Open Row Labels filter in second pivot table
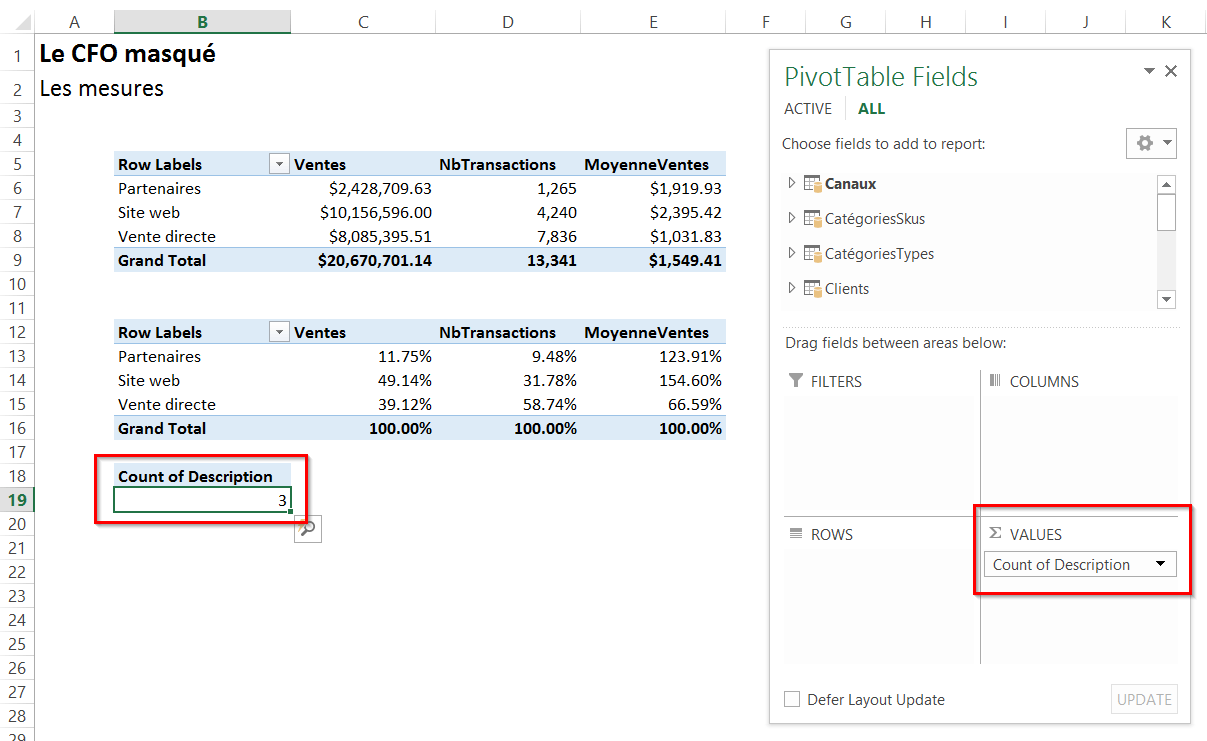 click(279, 333)
